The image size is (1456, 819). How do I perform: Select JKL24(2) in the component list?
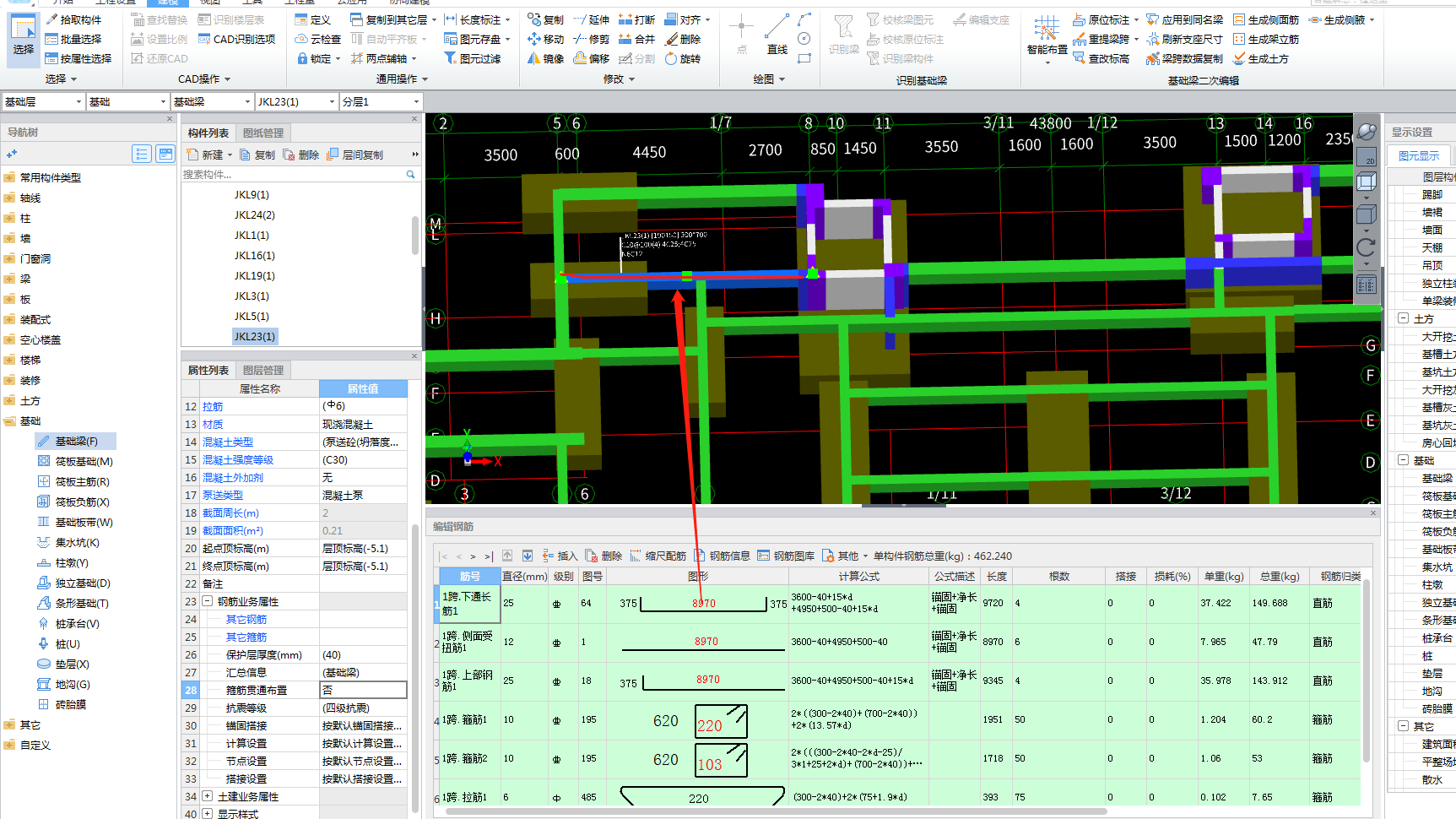point(254,215)
